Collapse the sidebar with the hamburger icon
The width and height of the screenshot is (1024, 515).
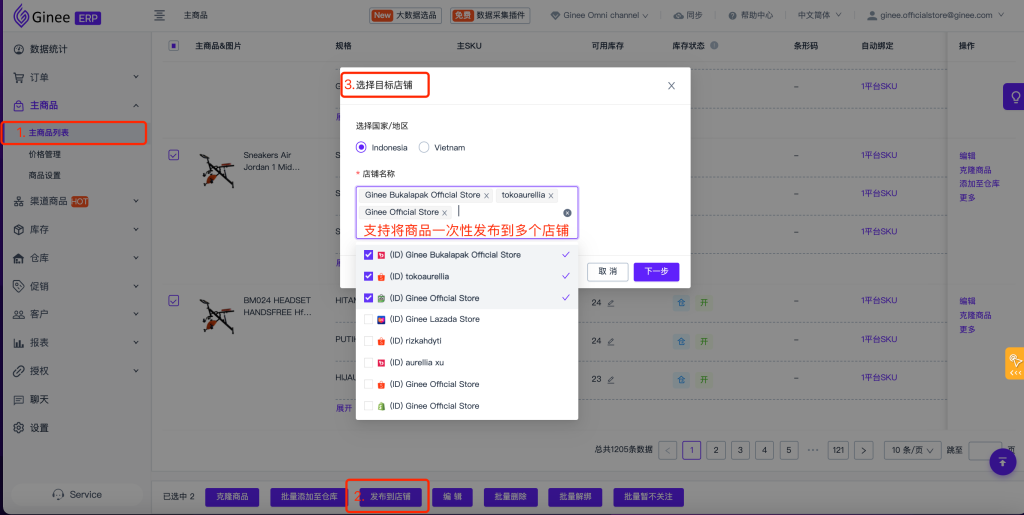159,15
